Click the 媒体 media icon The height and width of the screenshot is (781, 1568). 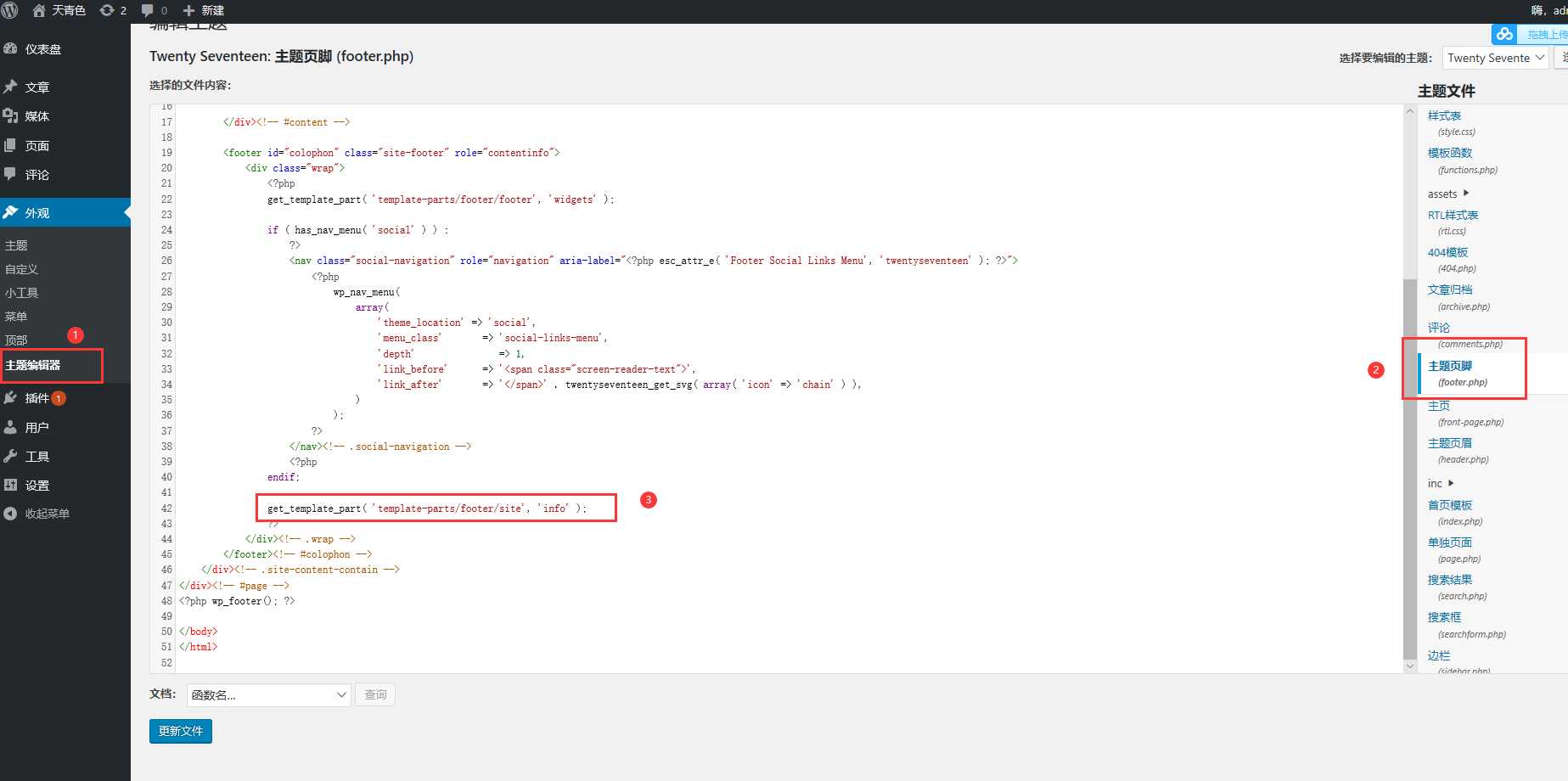click(x=10, y=115)
